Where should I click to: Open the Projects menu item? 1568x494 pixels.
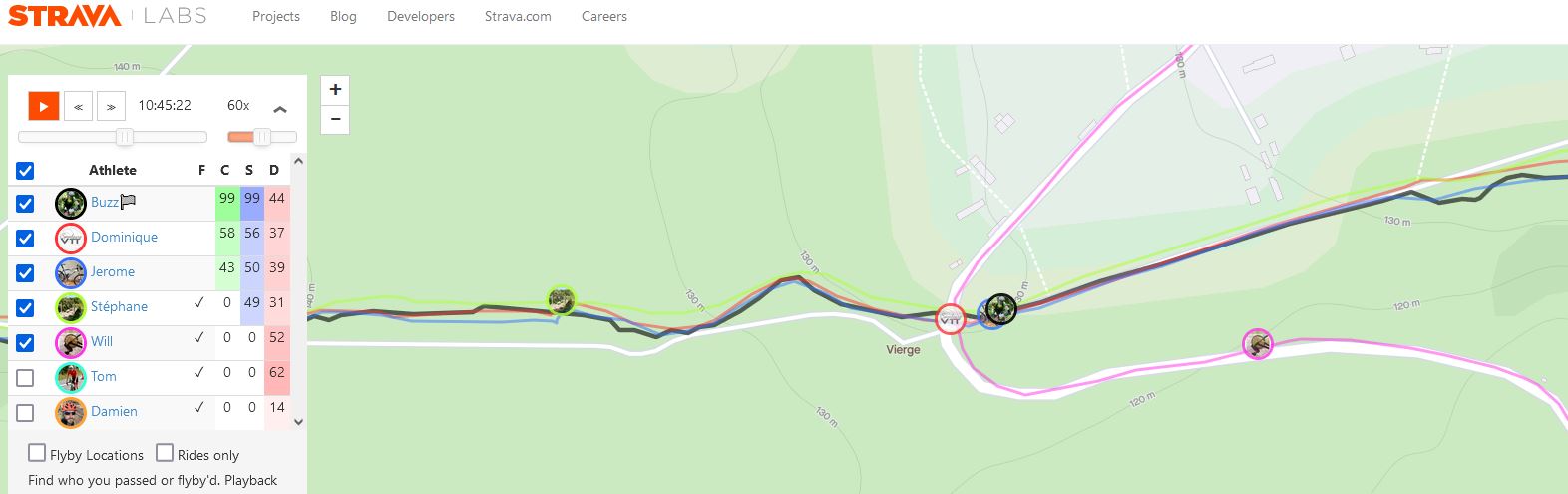tap(276, 17)
